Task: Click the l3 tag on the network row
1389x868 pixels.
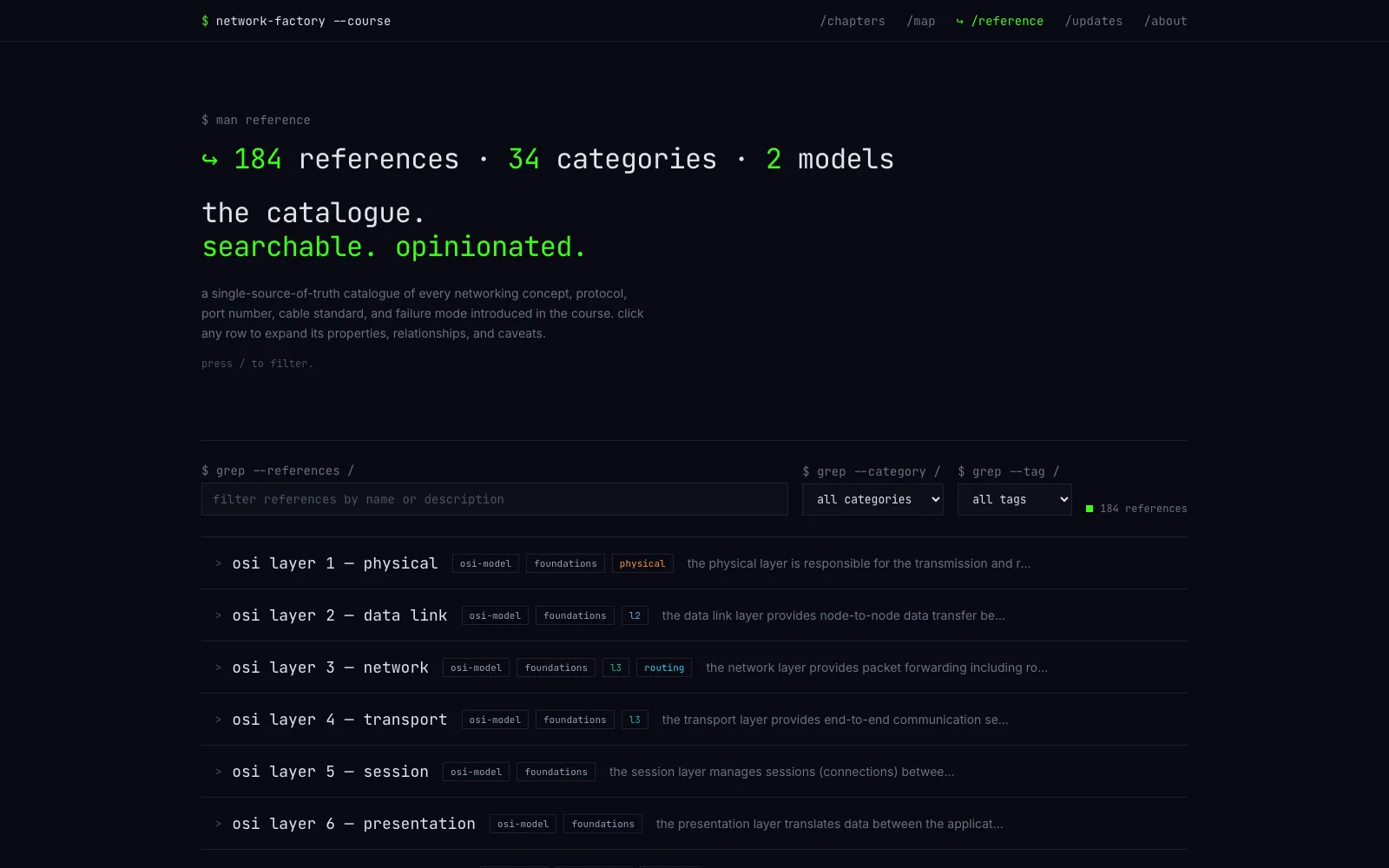Action: point(616,667)
